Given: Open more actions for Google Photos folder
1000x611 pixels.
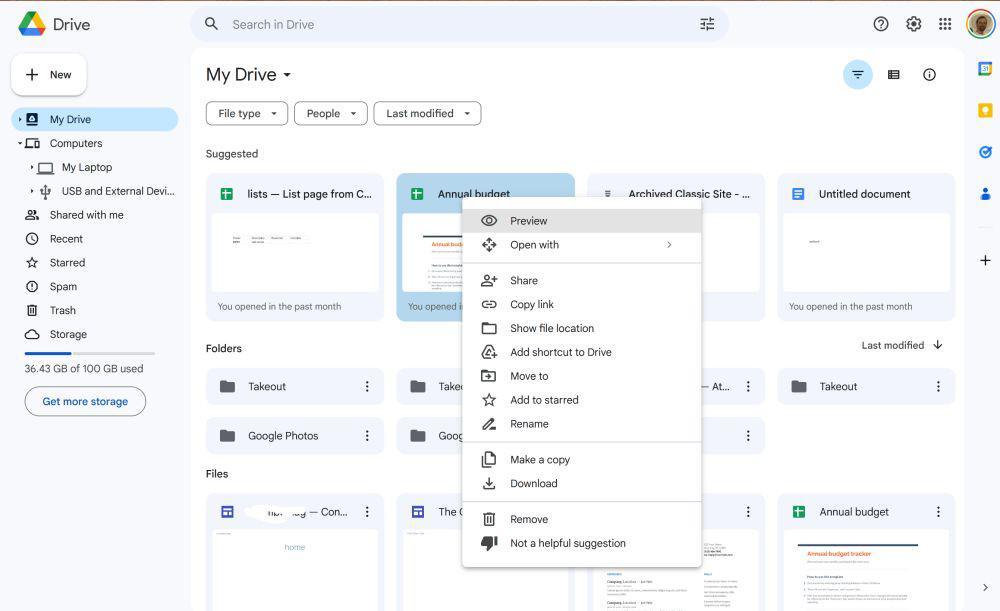Looking at the screenshot, I should click(x=367, y=436).
